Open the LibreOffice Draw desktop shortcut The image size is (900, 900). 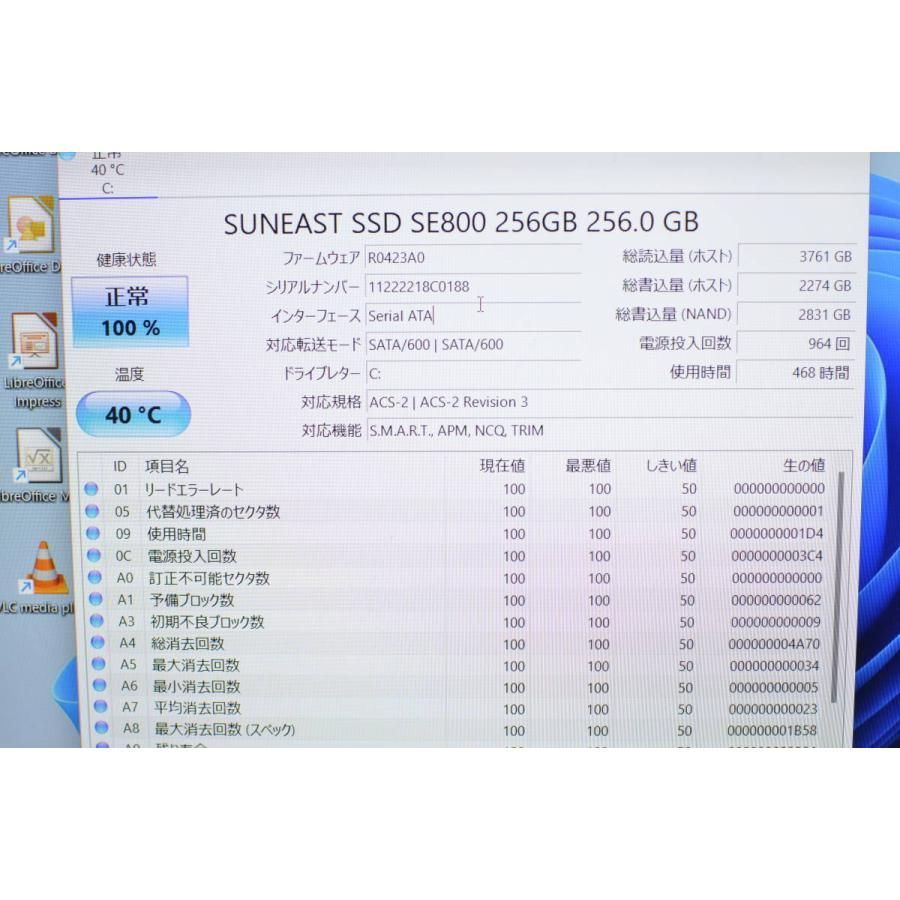pyautogui.click(x=30, y=235)
